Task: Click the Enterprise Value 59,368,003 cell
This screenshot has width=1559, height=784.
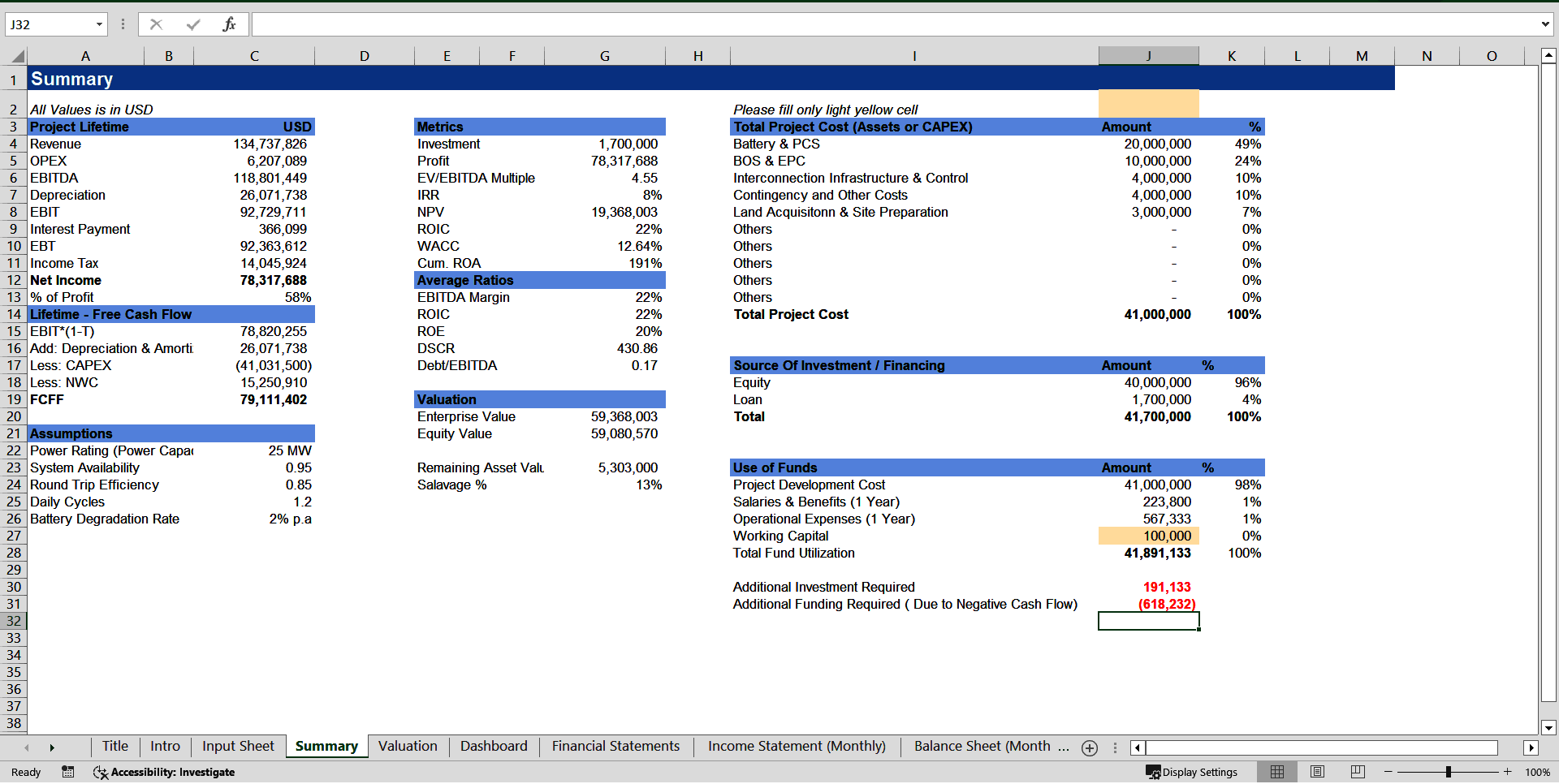Action: click(605, 416)
